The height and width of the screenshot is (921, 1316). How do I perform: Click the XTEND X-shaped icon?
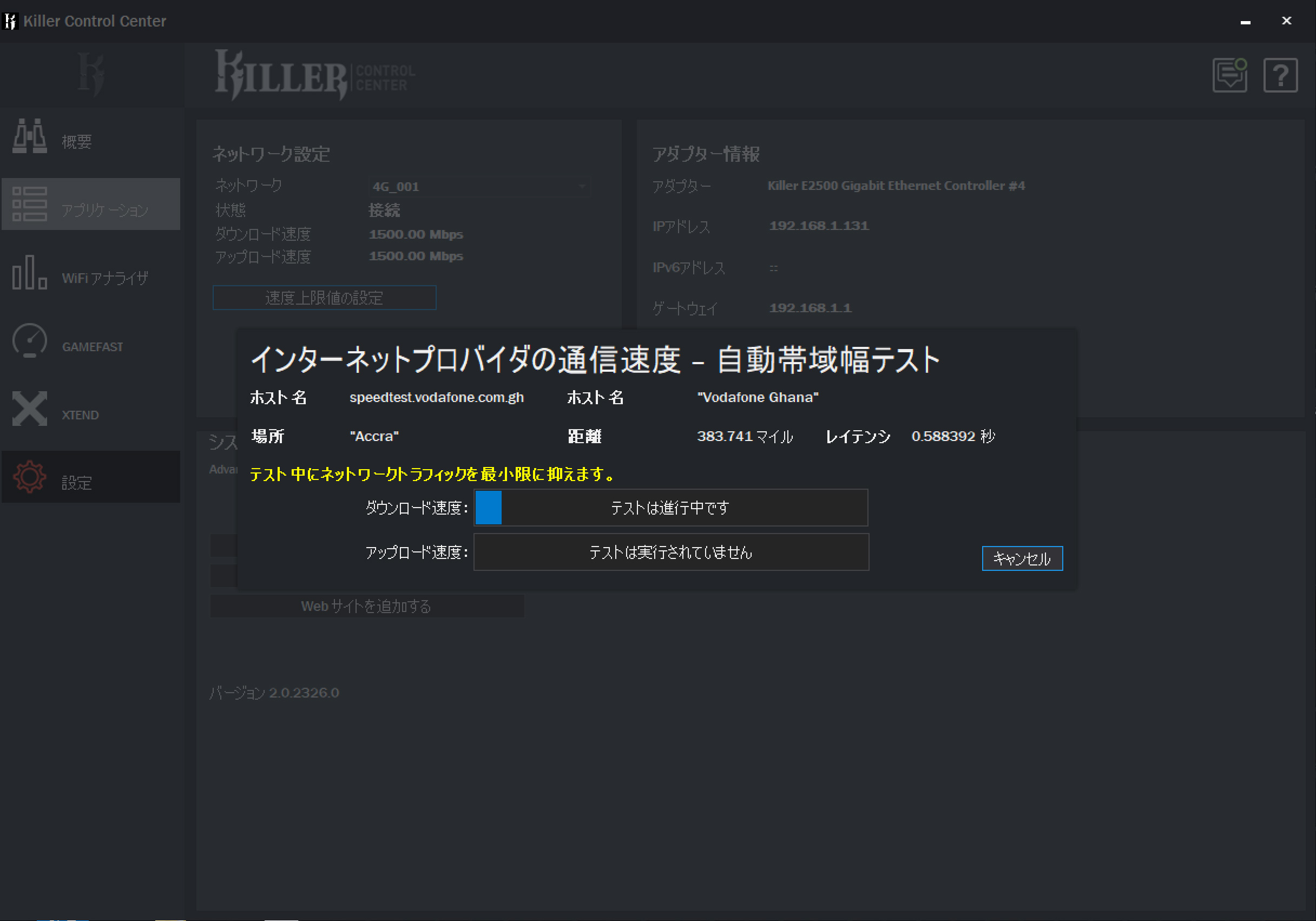30,409
